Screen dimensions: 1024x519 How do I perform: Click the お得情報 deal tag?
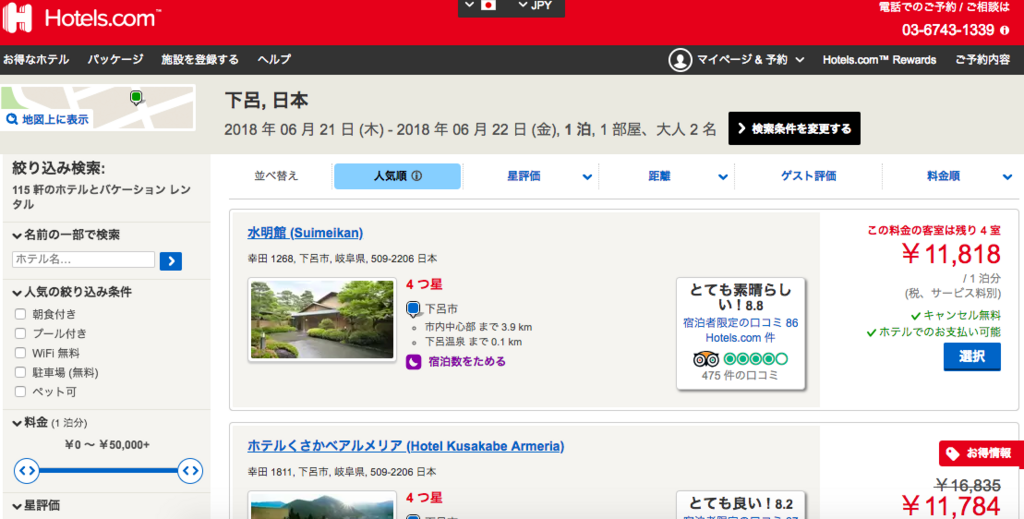pos(981,454)
